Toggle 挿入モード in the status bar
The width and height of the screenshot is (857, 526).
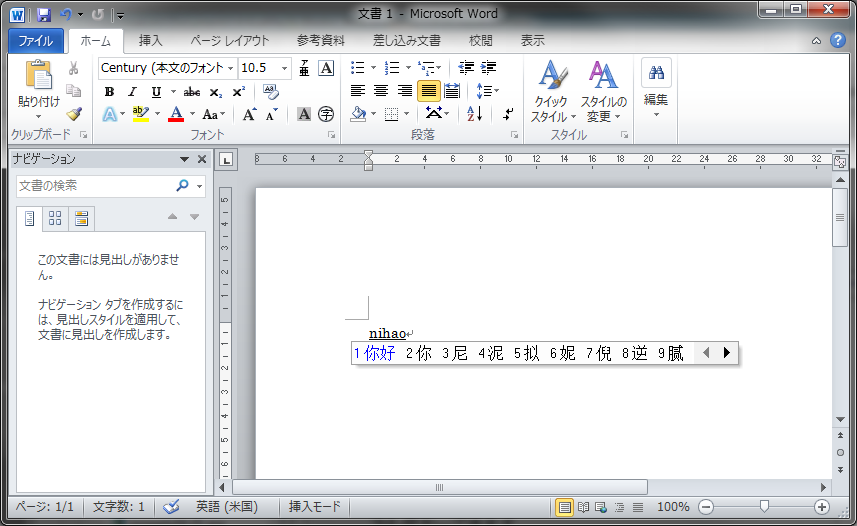point(315,507)
